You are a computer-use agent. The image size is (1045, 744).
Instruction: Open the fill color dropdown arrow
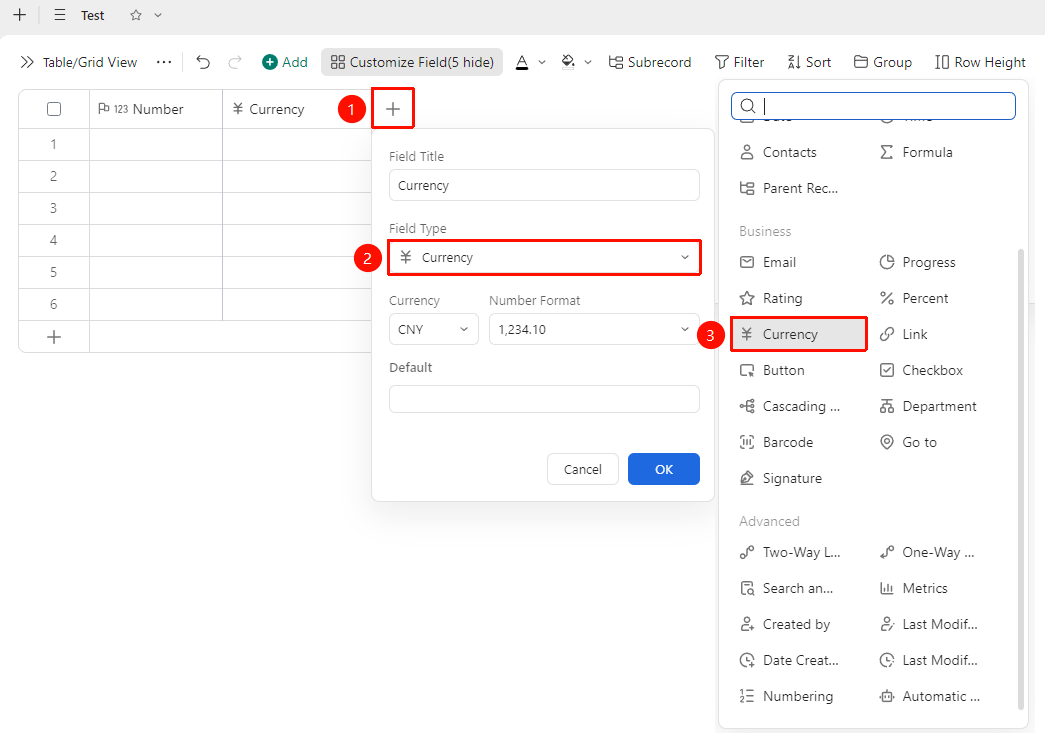point(588,62)
